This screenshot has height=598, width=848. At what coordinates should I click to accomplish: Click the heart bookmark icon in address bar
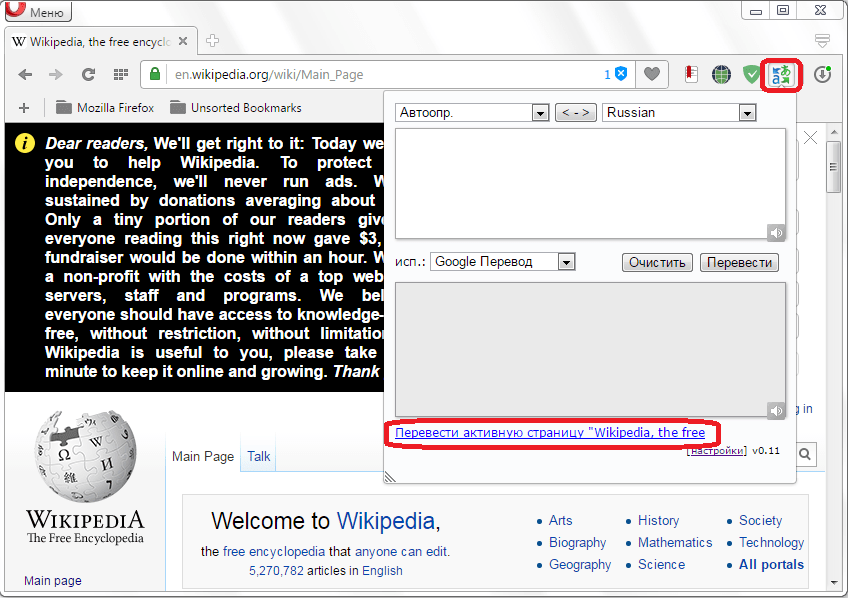pos(652,74)
